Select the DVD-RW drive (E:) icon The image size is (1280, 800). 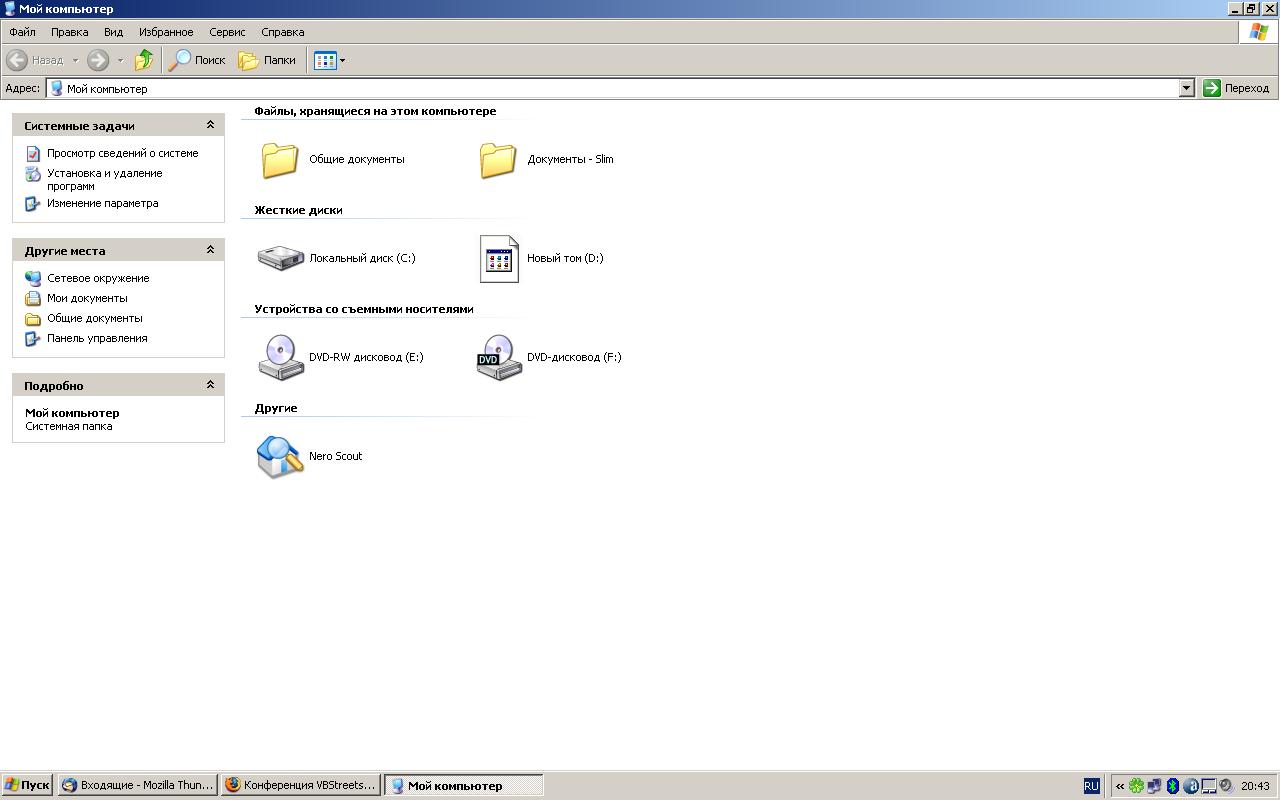pos(280,357)
